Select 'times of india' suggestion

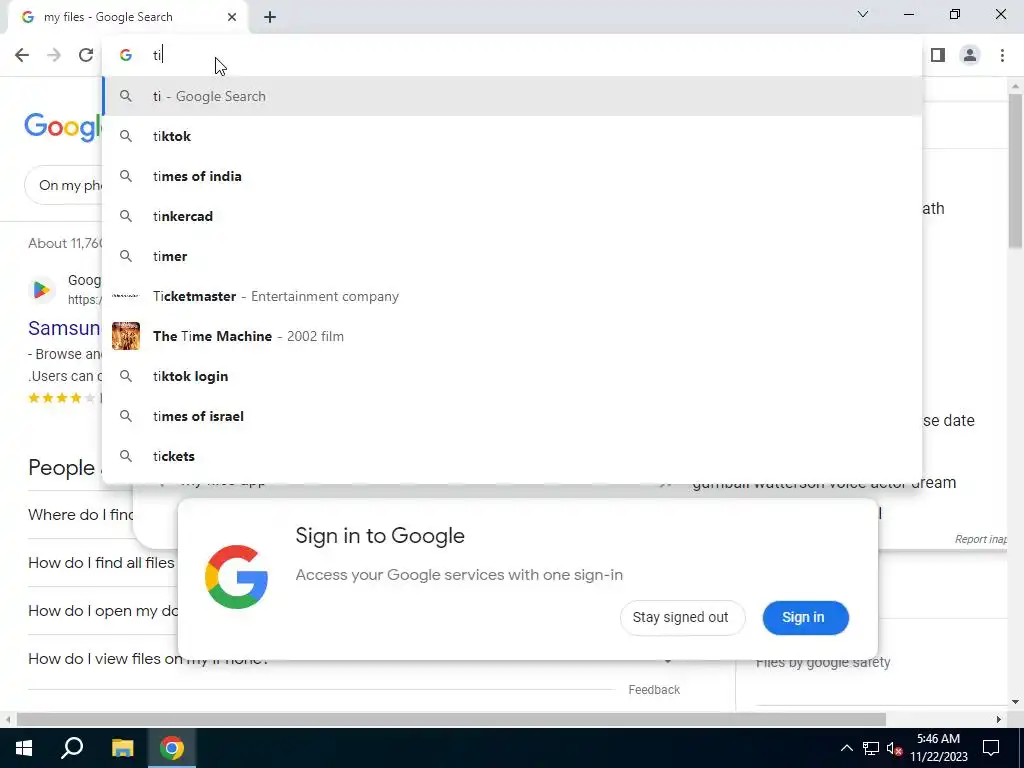512,176
